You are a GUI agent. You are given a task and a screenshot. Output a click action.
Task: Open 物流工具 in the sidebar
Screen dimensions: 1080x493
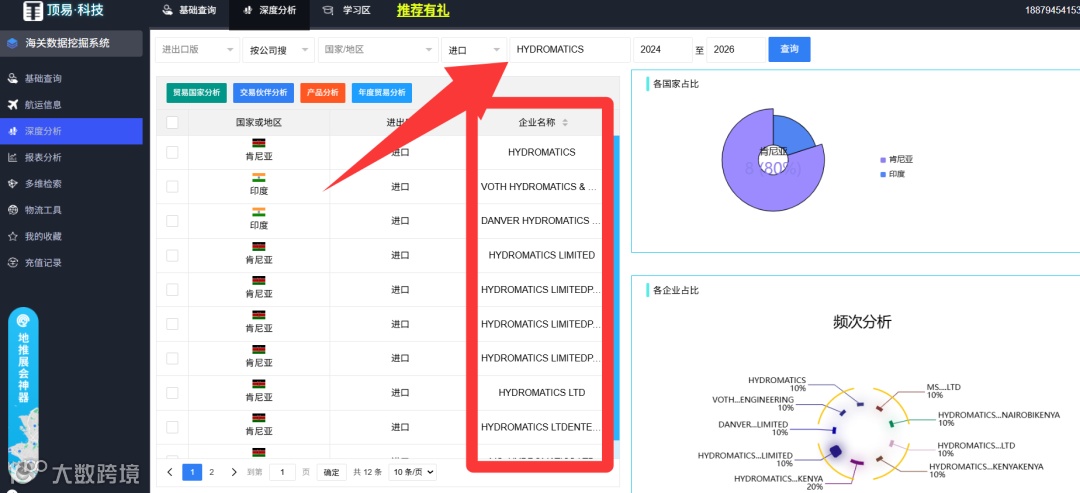(71, 210)
